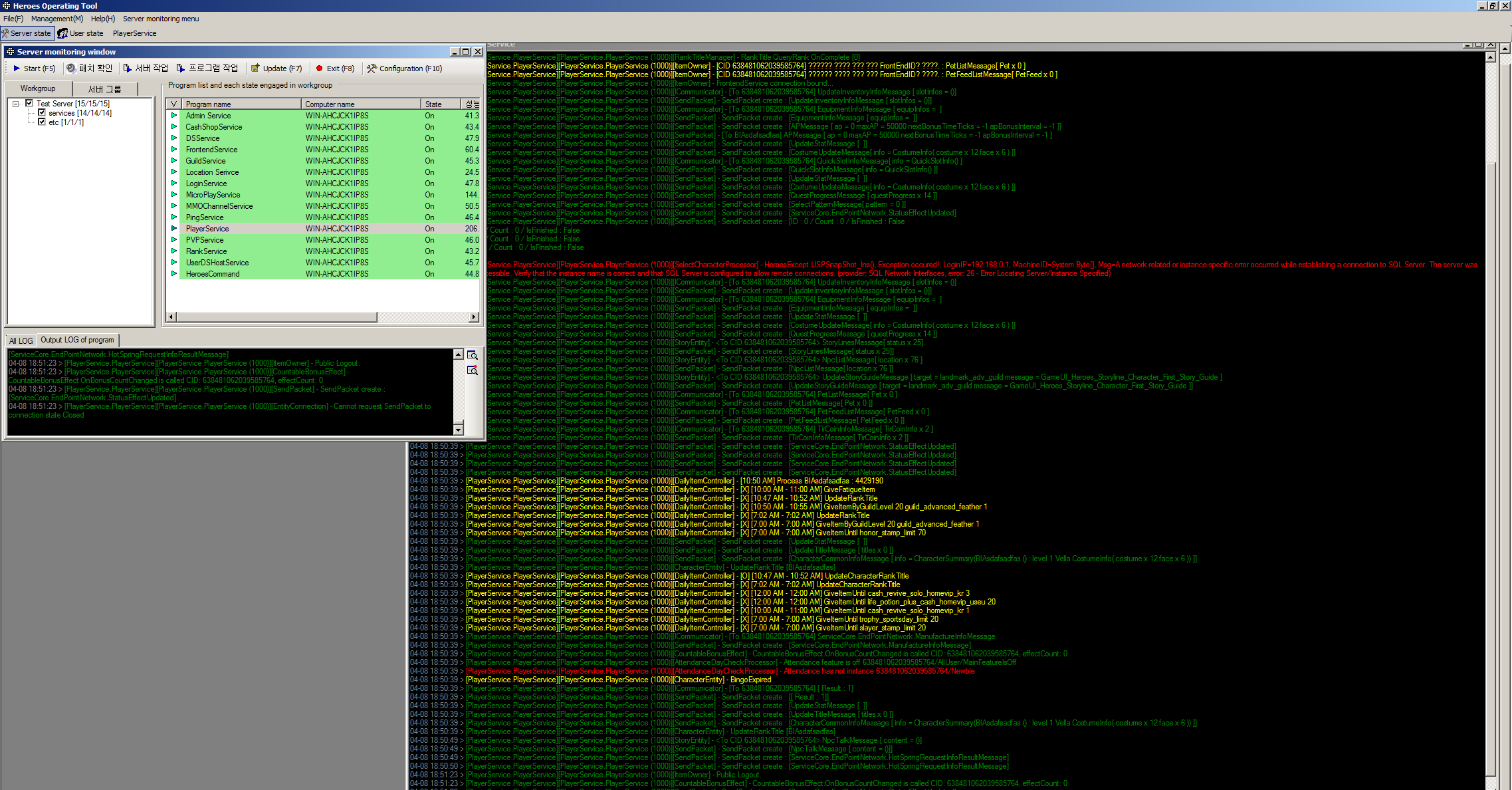1512x790 pixels.
Task: Click the red Exit (F8) icon
Action: click(319, 68)
